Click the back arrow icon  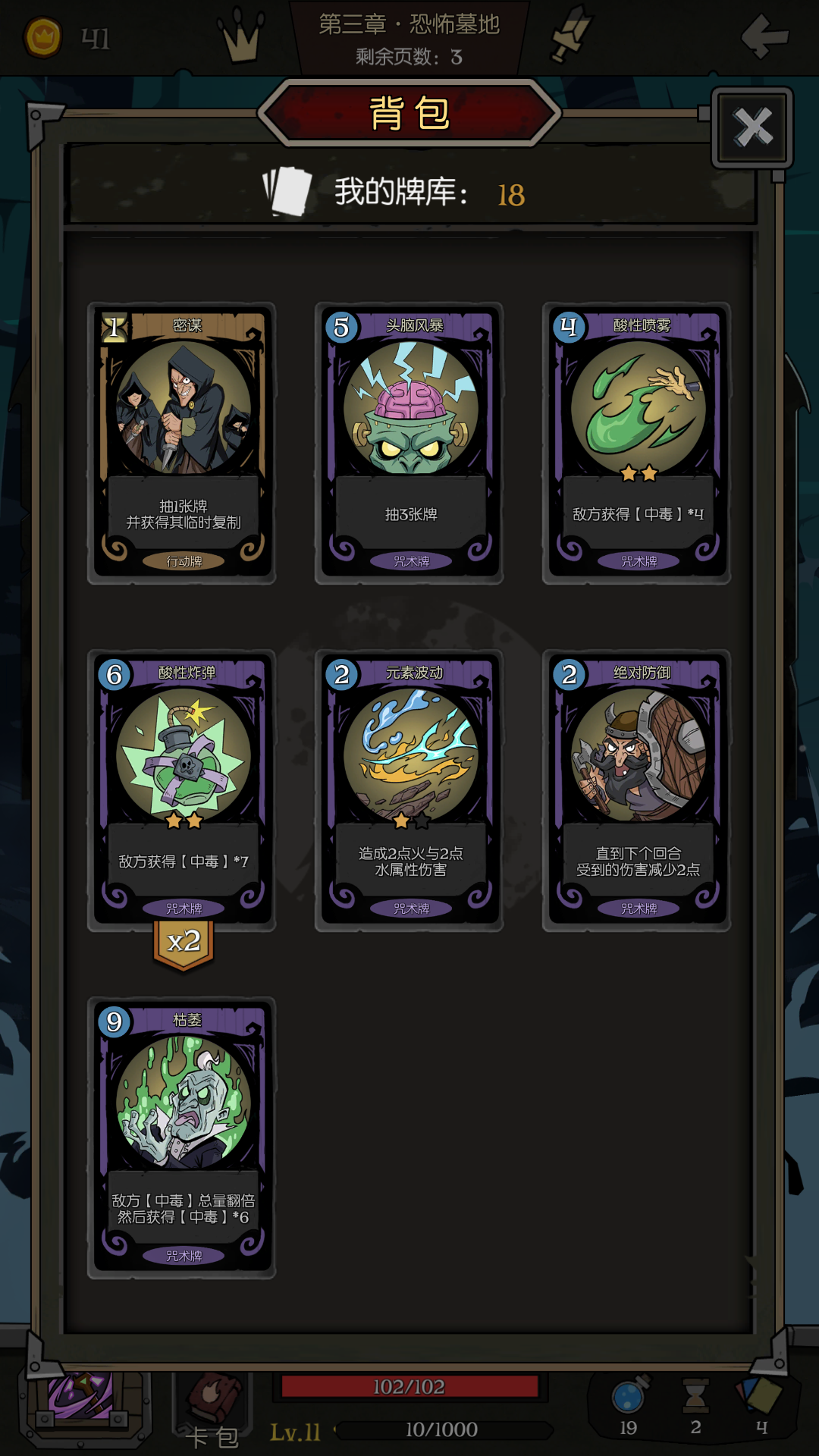(x=764, y=36)
